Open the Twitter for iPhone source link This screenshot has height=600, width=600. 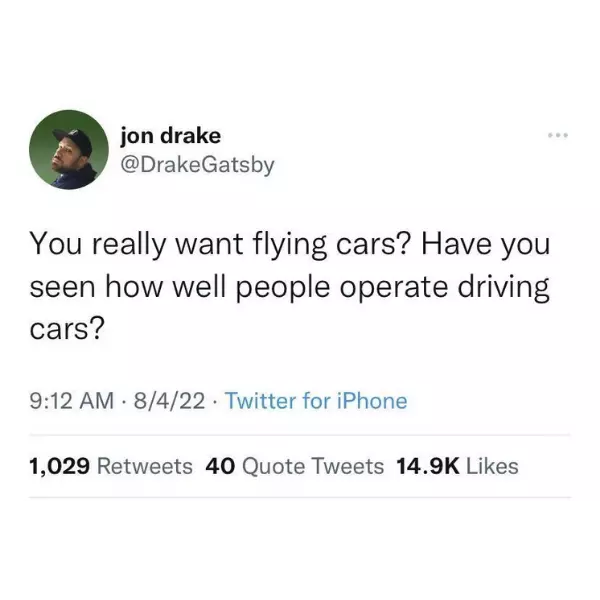pyautogui.click(x=316, y=401)
